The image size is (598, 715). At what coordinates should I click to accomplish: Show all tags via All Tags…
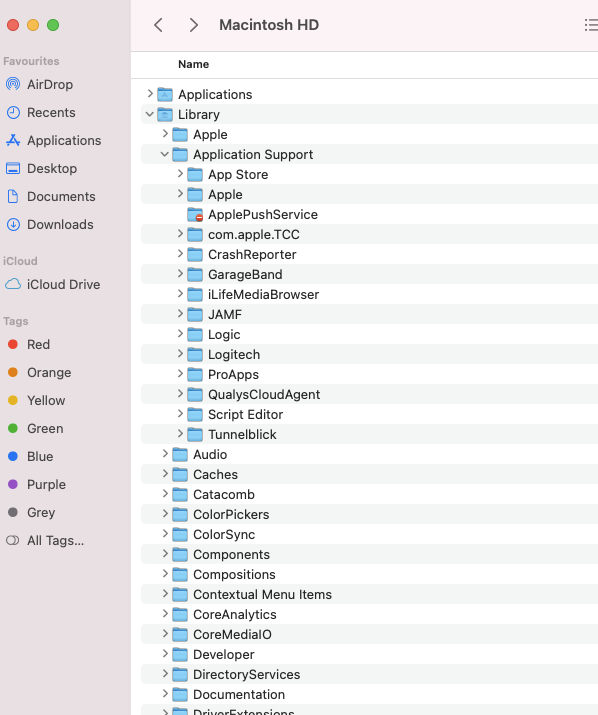click(55, 540)
